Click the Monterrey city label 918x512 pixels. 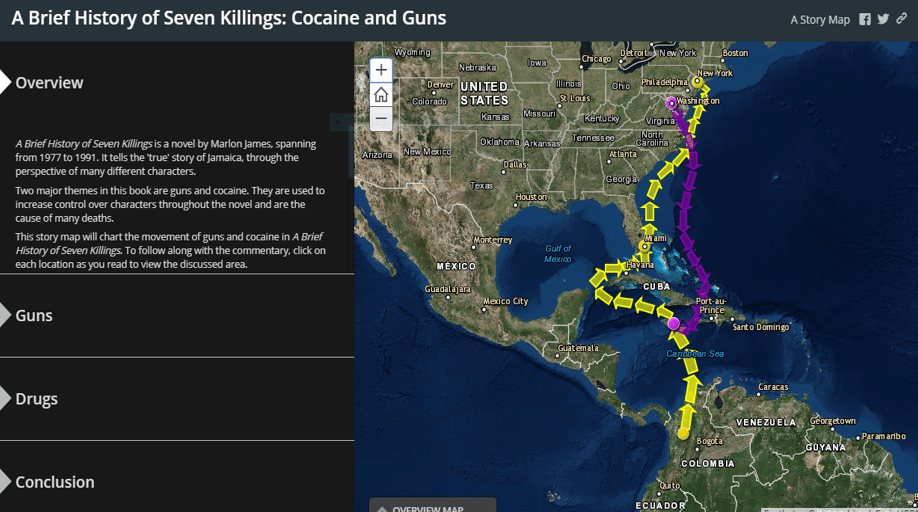click(493, 240)
